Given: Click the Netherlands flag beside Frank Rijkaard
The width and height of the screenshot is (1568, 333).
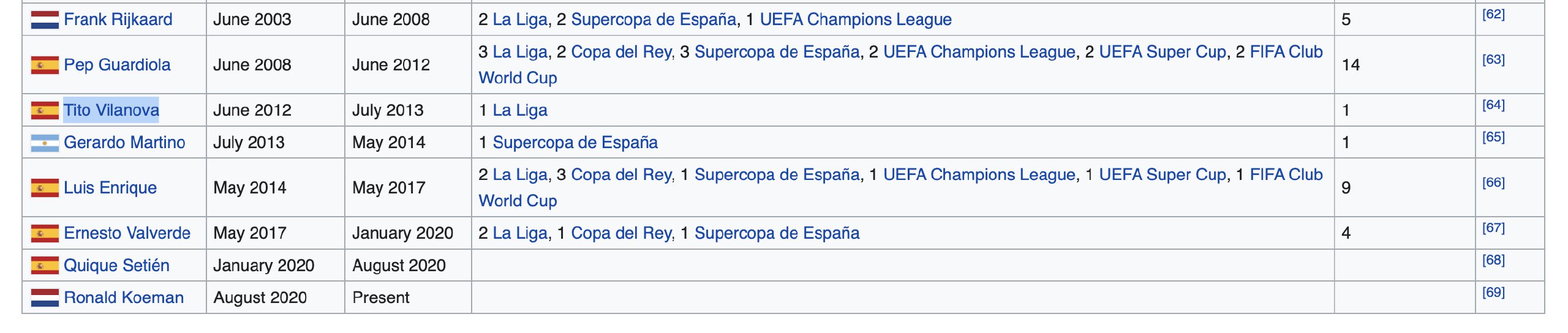Looking at the screenshot, I should point(45,20).
